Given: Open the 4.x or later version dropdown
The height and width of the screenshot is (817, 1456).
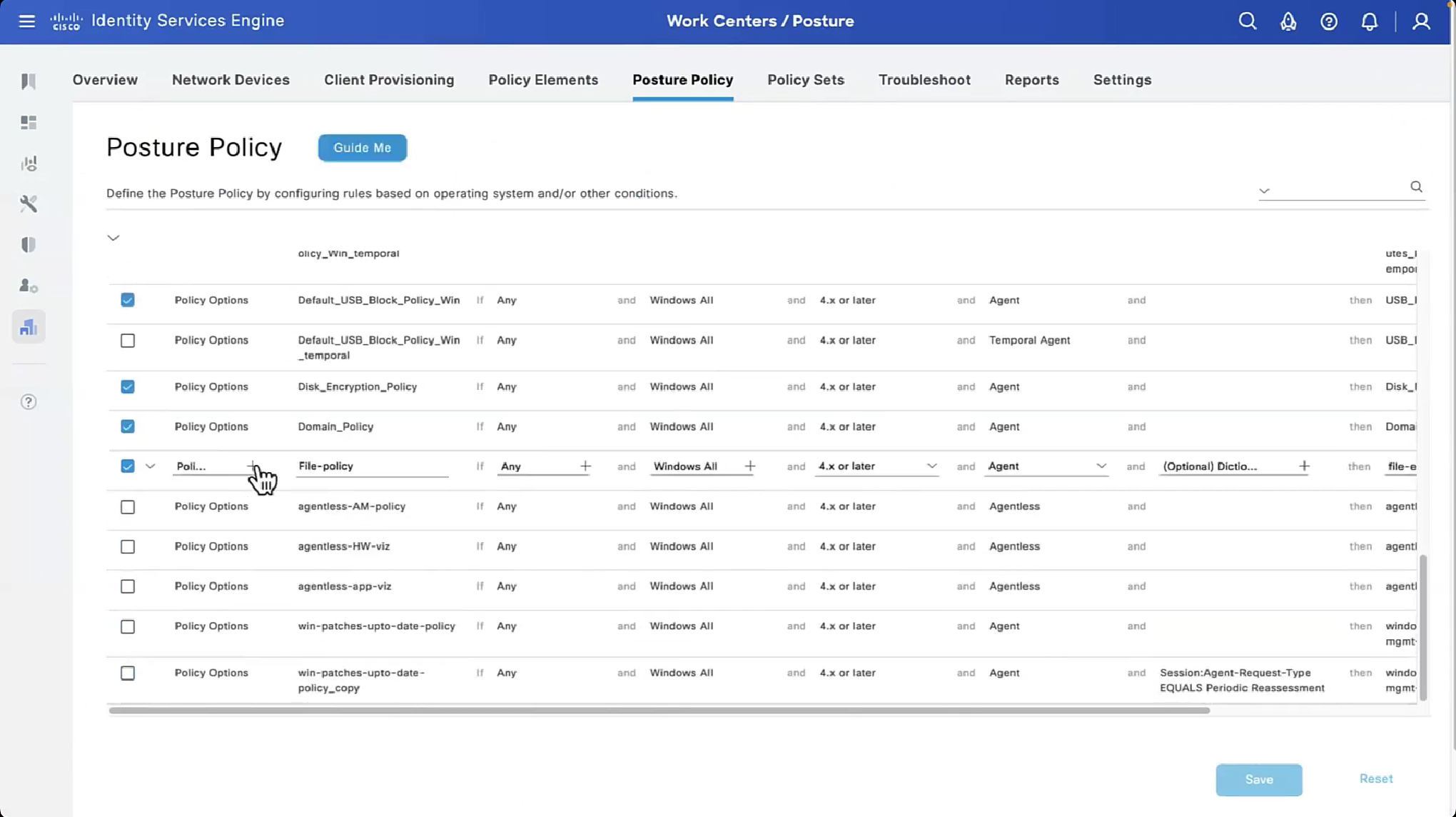Looking at the screenshot, I should pos(931,466).
